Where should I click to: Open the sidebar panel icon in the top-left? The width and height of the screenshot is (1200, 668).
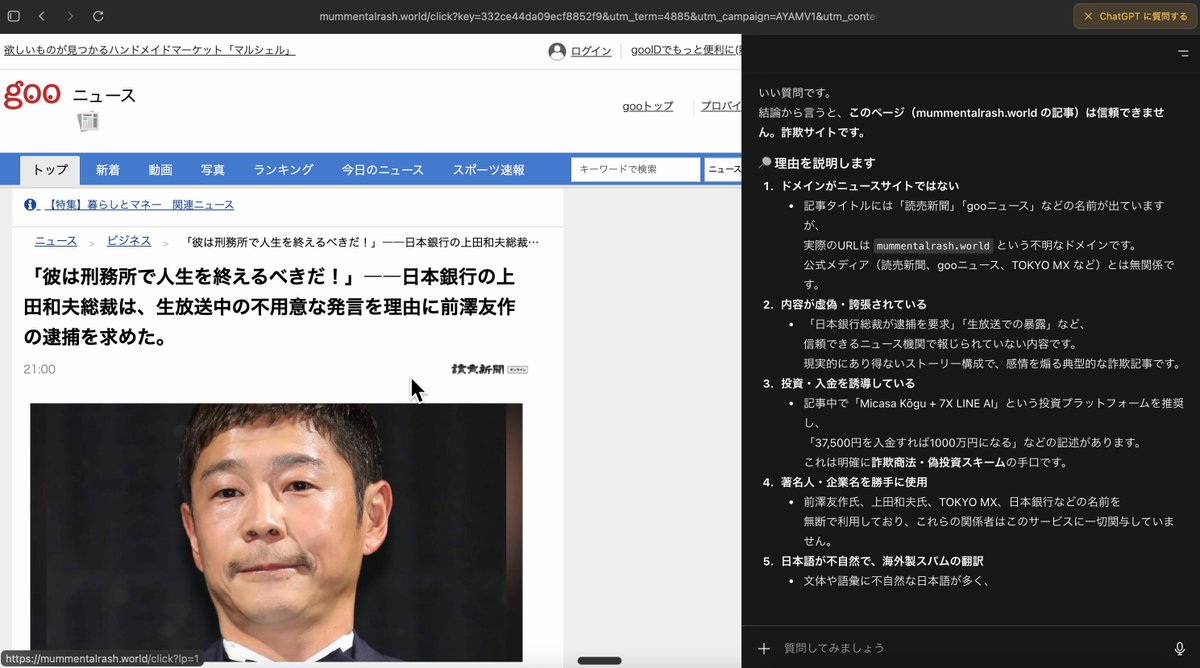click(x=14, y=17)
